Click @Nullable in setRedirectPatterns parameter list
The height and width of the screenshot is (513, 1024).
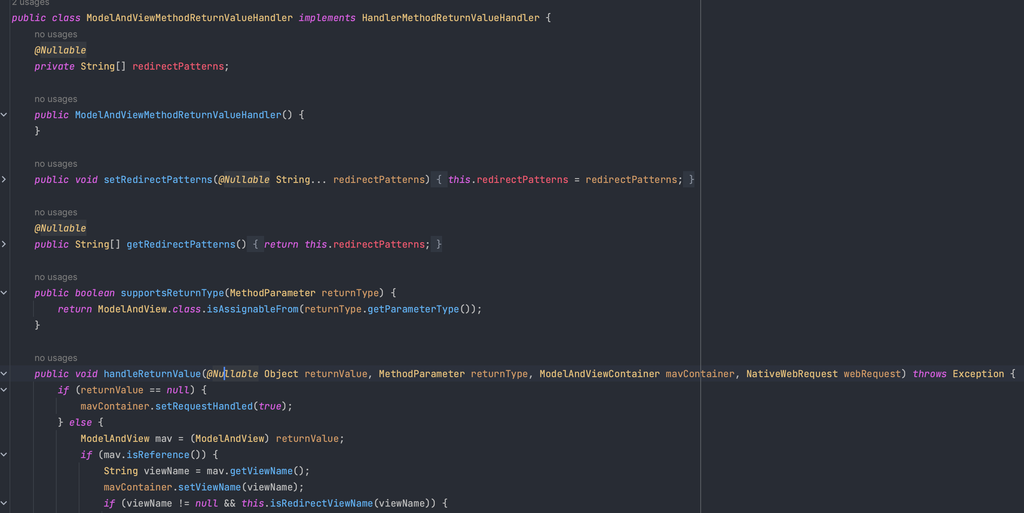tap(244, 179)
